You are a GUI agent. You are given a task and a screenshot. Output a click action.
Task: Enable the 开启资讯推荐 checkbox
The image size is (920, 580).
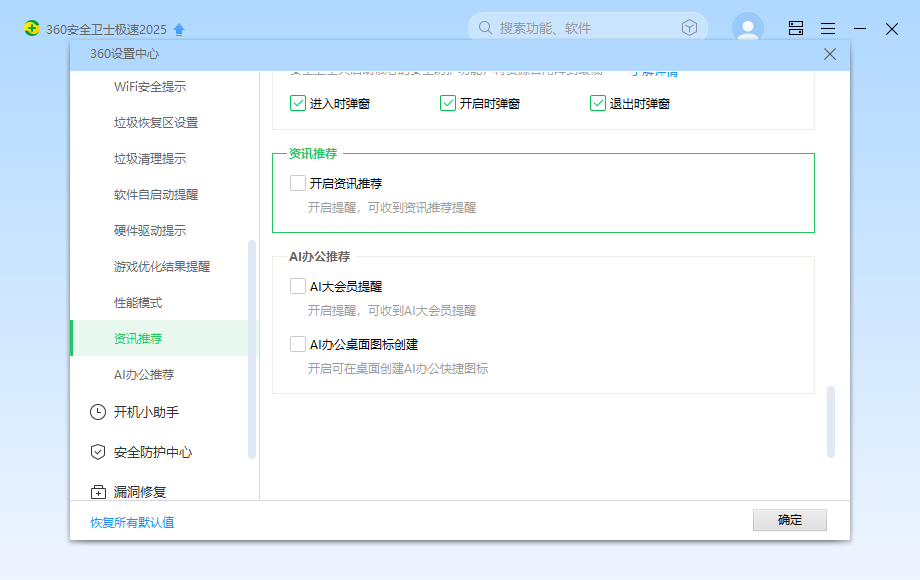click(296, 182)
